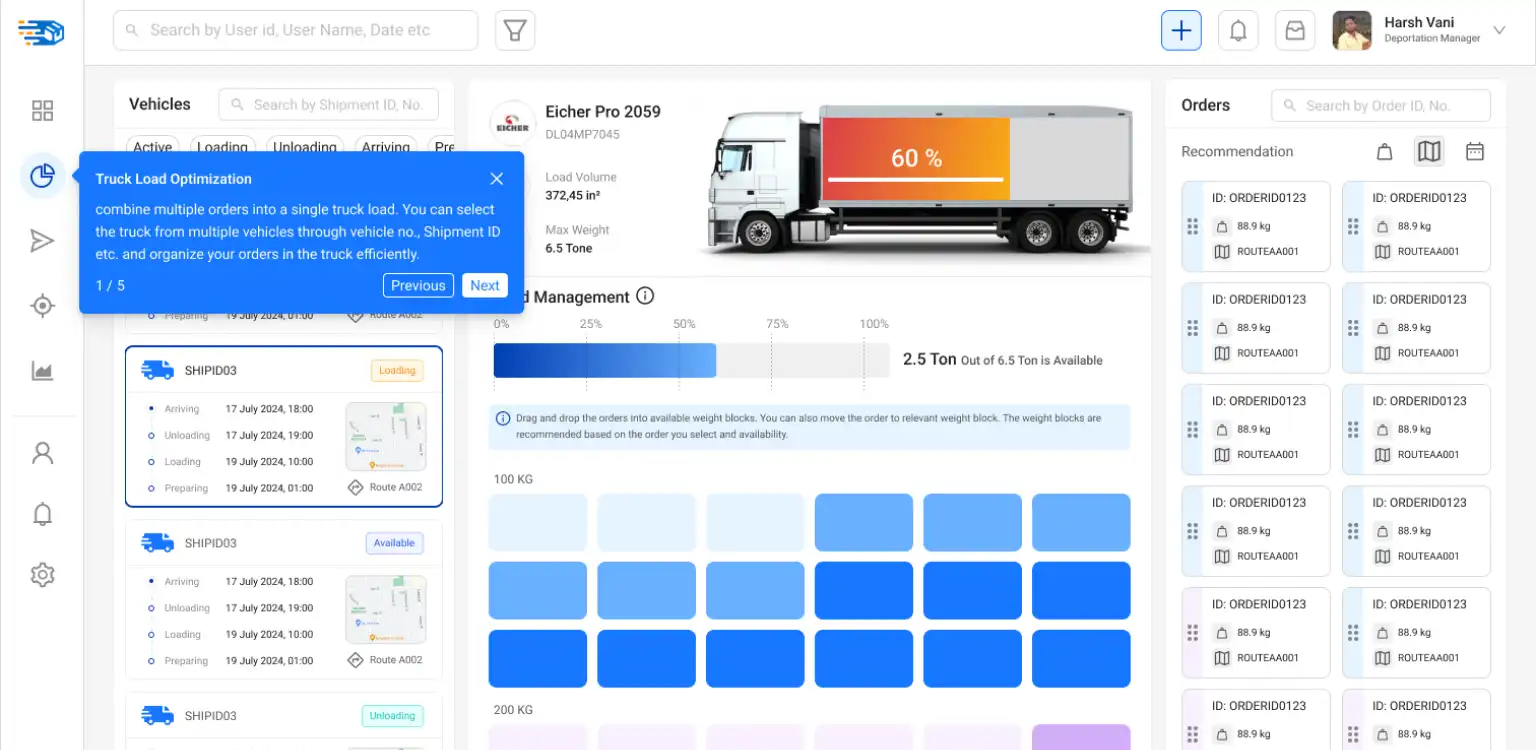Viewport: 1536px width, 750px height.
Task: Open the paper plane dispatch sidebar icon
Action: coord(42,241)
